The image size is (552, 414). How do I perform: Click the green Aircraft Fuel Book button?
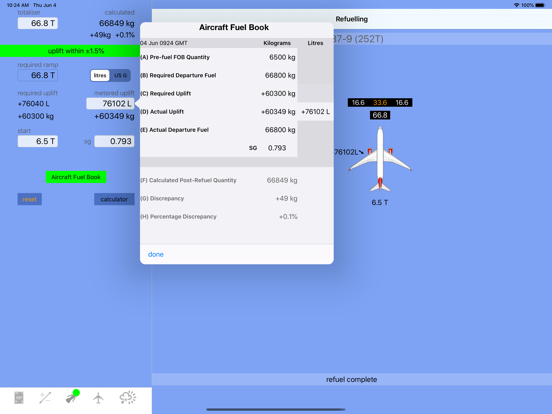point(76,177)
